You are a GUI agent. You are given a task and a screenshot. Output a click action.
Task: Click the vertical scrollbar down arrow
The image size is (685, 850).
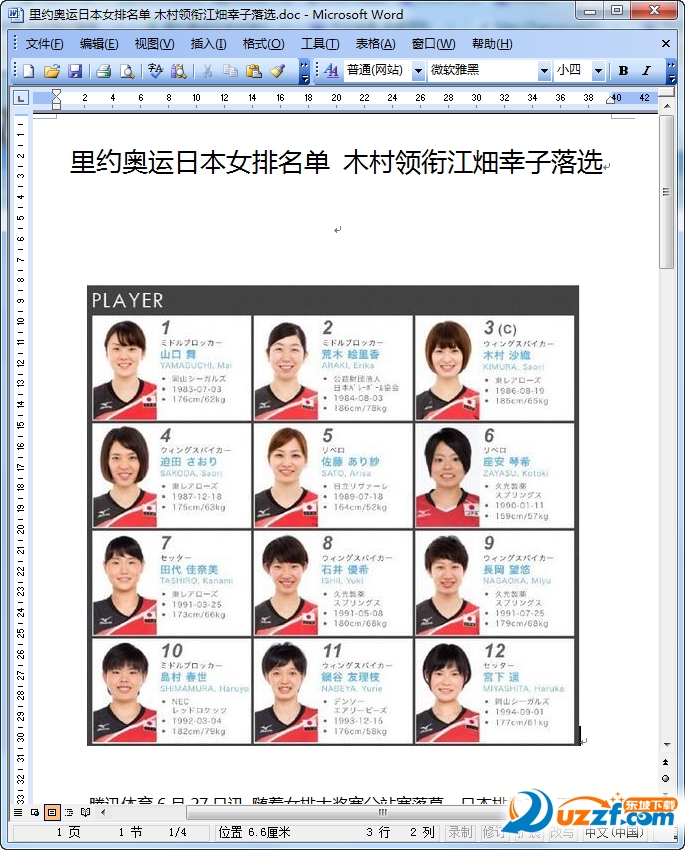pyautogui.click(x=667, y=744)
